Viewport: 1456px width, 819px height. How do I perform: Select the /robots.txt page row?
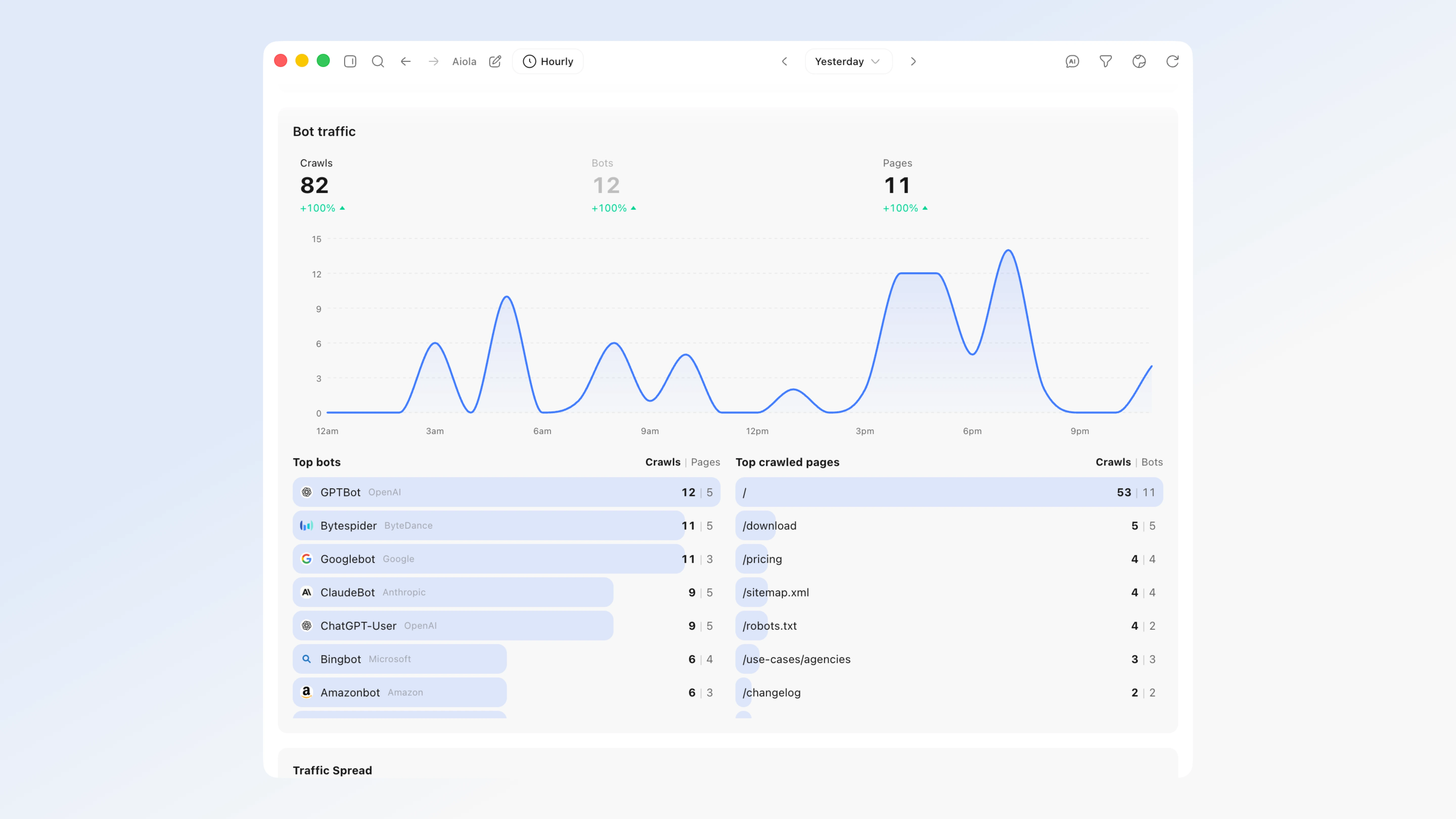[949, 625]
